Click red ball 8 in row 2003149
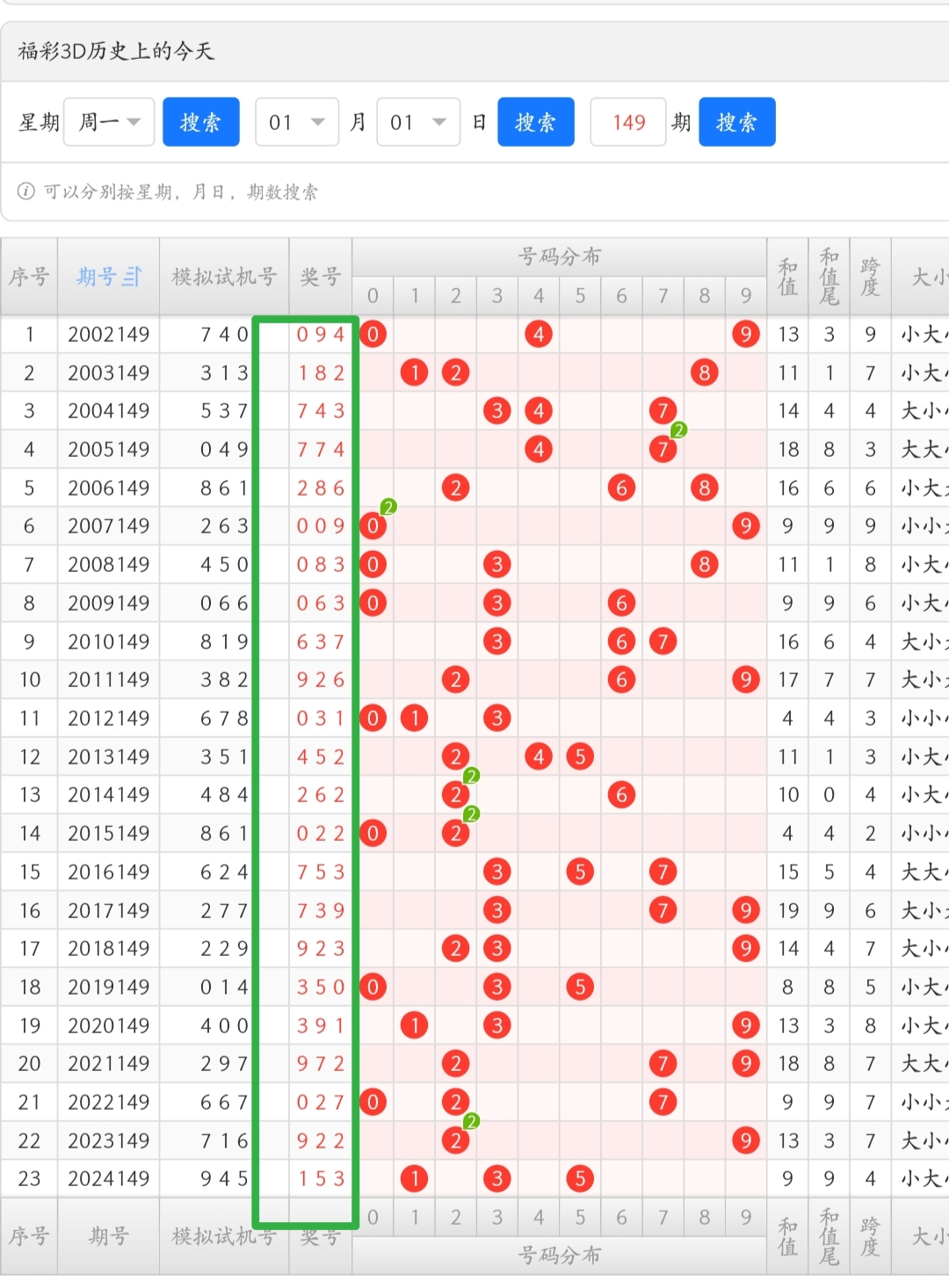Viewport: 949px width, 1288px height. tap(704, 373)
